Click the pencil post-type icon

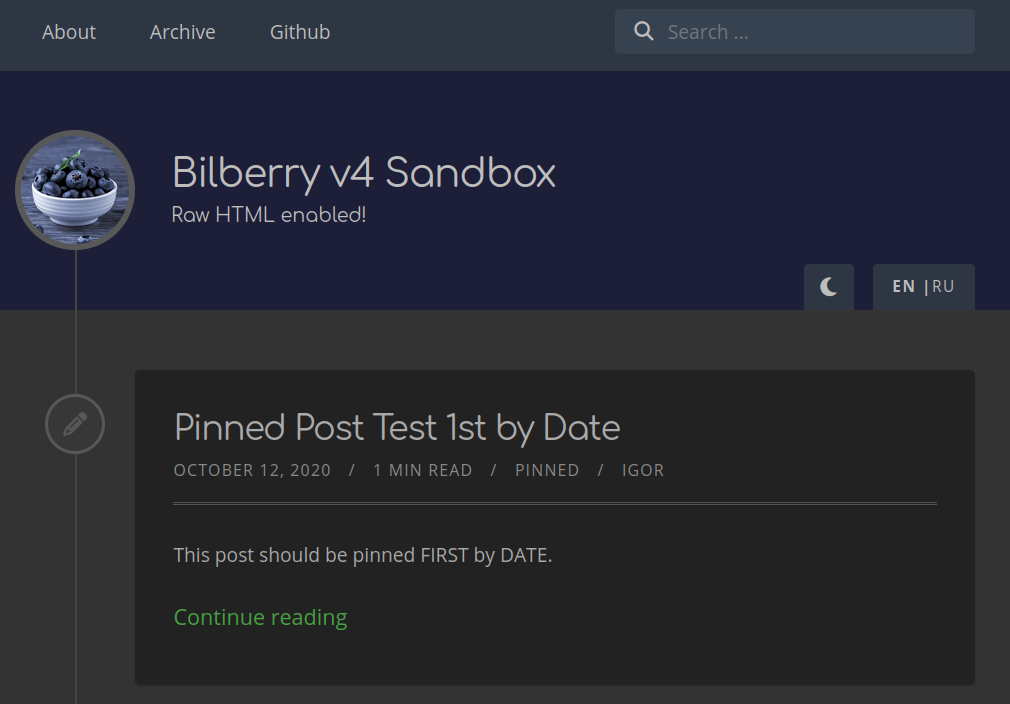tap(75, 424)
